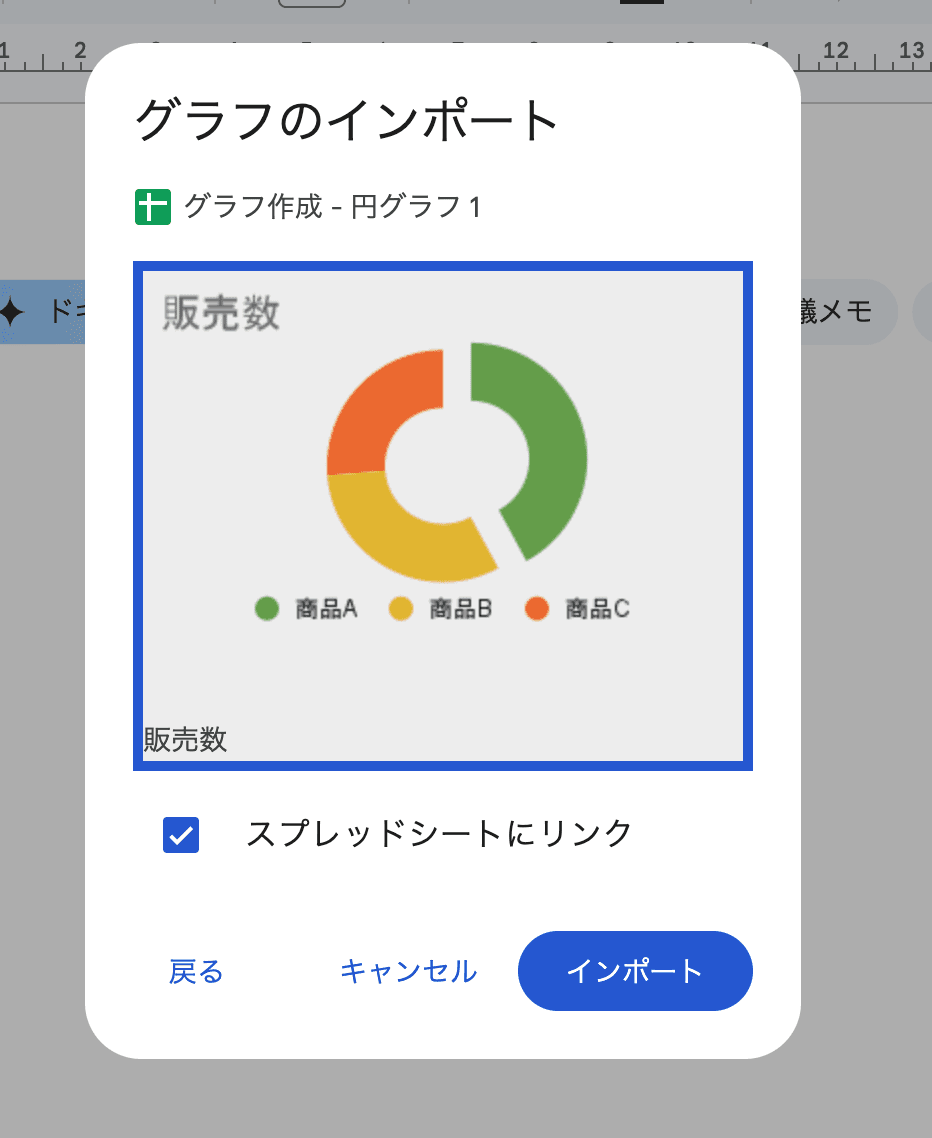932x1138 pixels.
Task: Click the インポート button
Action: (x=635, y=970)
